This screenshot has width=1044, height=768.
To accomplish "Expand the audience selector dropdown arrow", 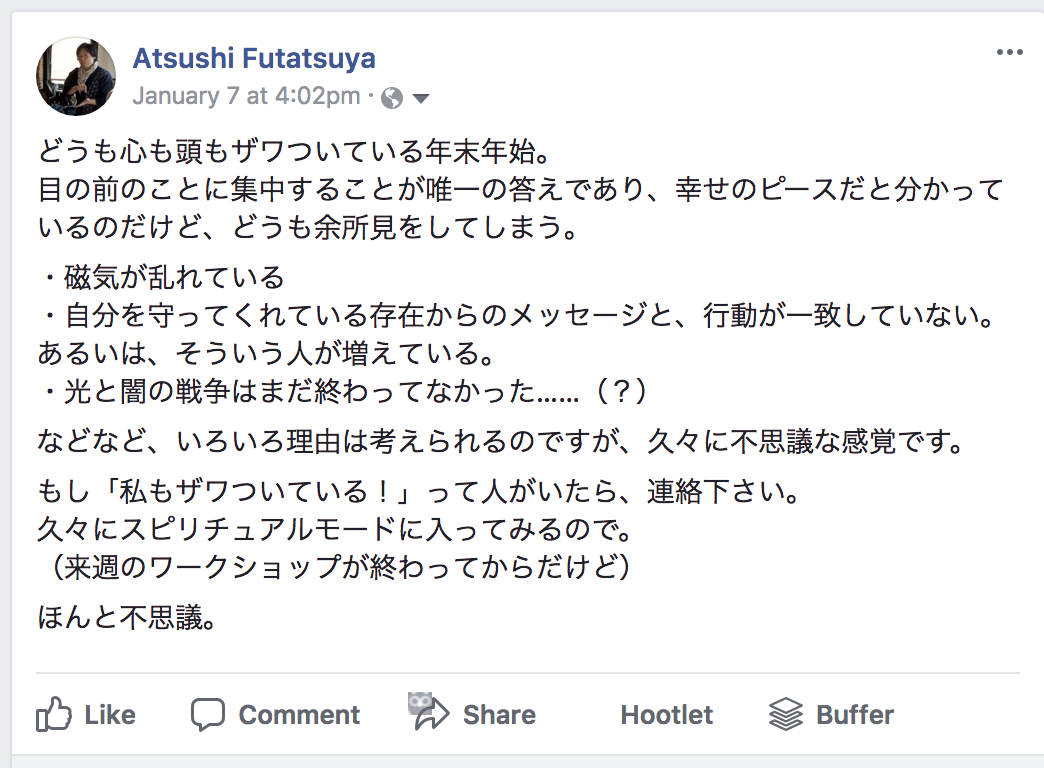I will [x=421, y=98].
